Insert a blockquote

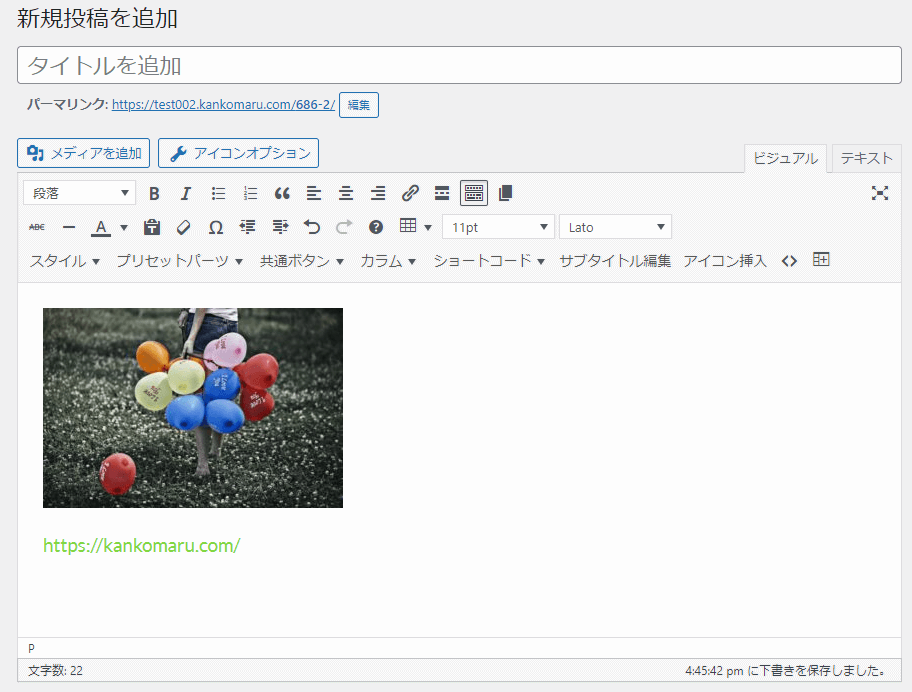[282, 193]
